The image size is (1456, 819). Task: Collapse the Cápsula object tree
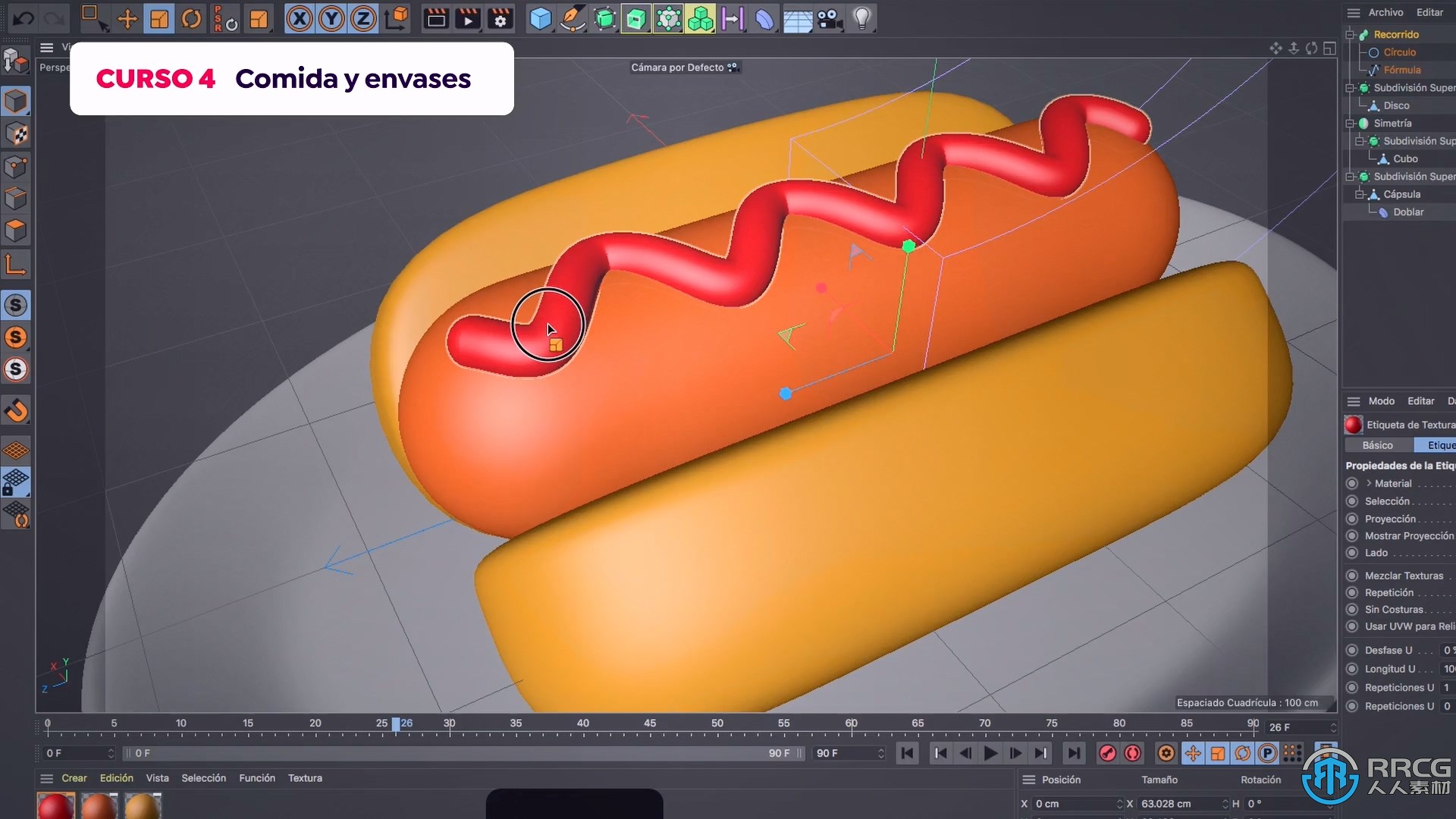tap(1360, 194)
